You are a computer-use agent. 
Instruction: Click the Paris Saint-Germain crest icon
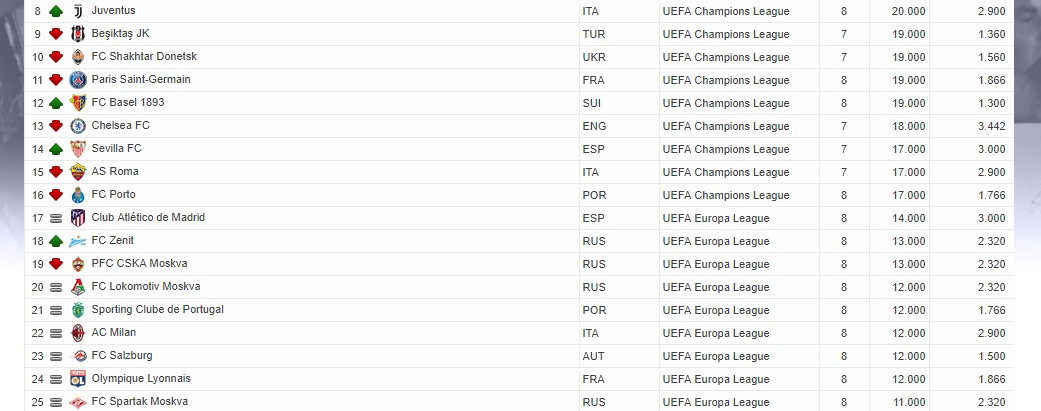click(x=78, y=80)
